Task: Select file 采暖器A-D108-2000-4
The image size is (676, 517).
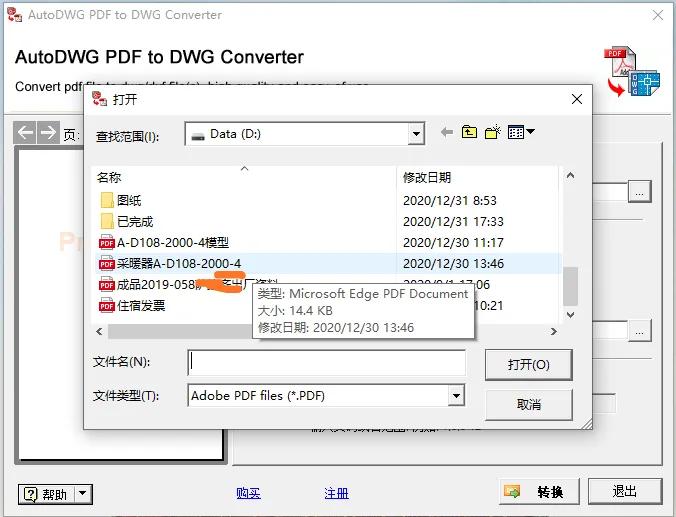Action: (179, 263)
